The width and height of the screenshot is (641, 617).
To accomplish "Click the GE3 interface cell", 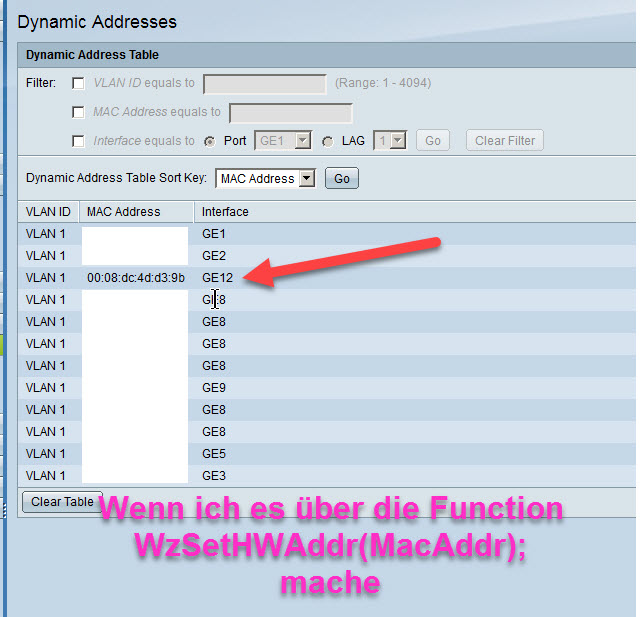I will [214, 476].
